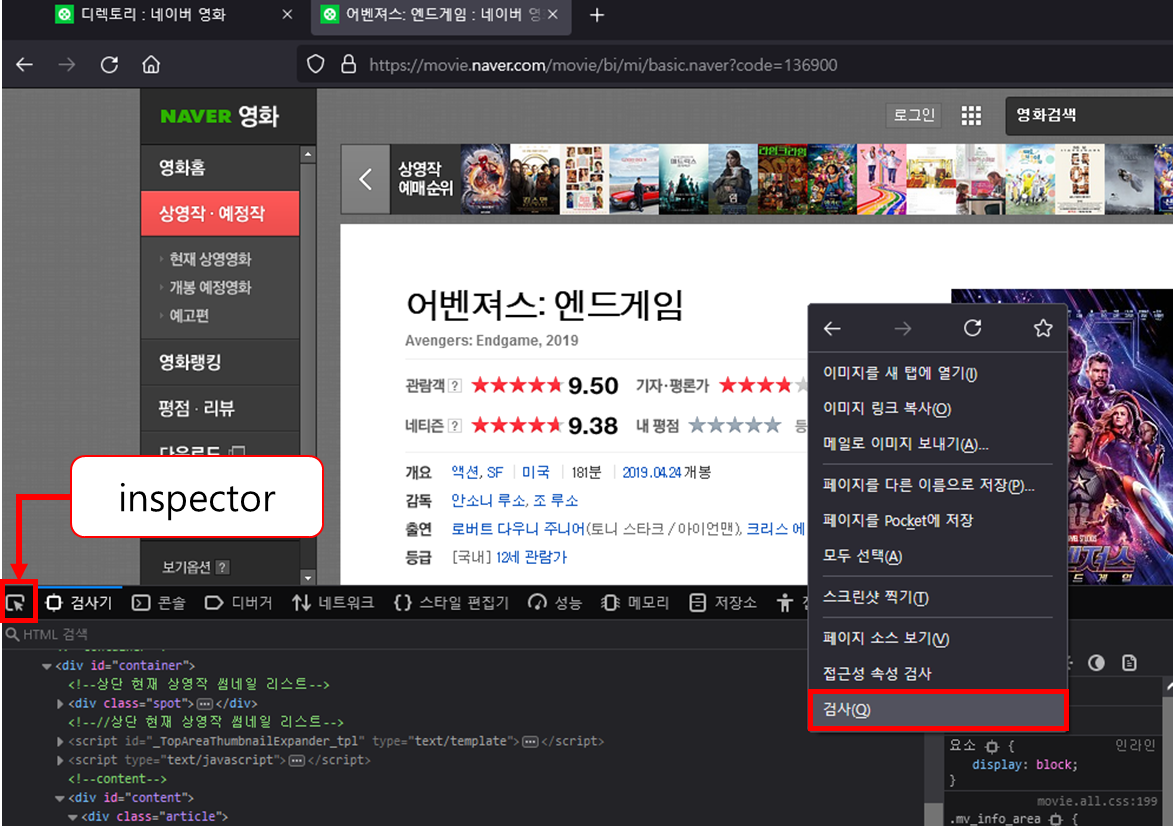
Task: Open 평점 · 리뷰 in the sidebar
Action: point(220,408)
